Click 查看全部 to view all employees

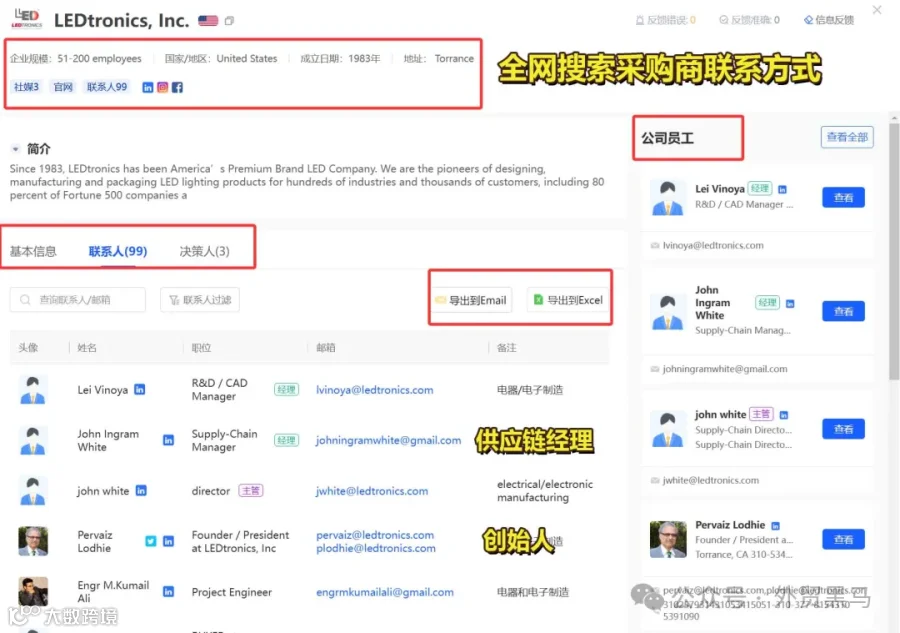847,137
